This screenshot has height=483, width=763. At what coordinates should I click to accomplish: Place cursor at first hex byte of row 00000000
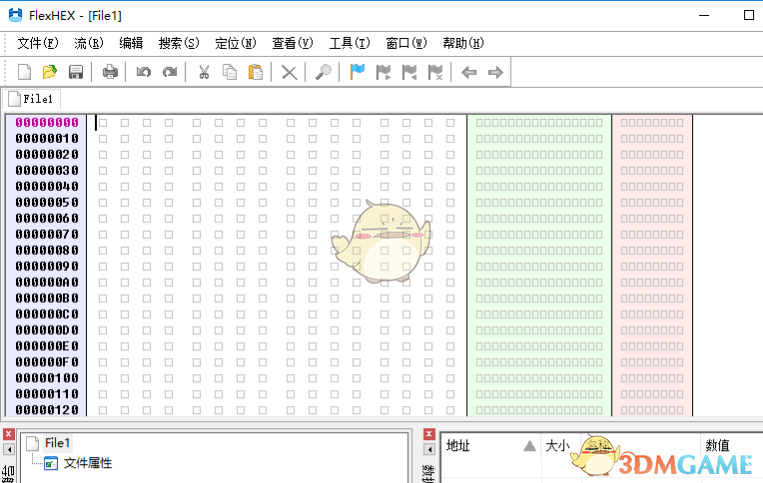[x=103, y=123]
